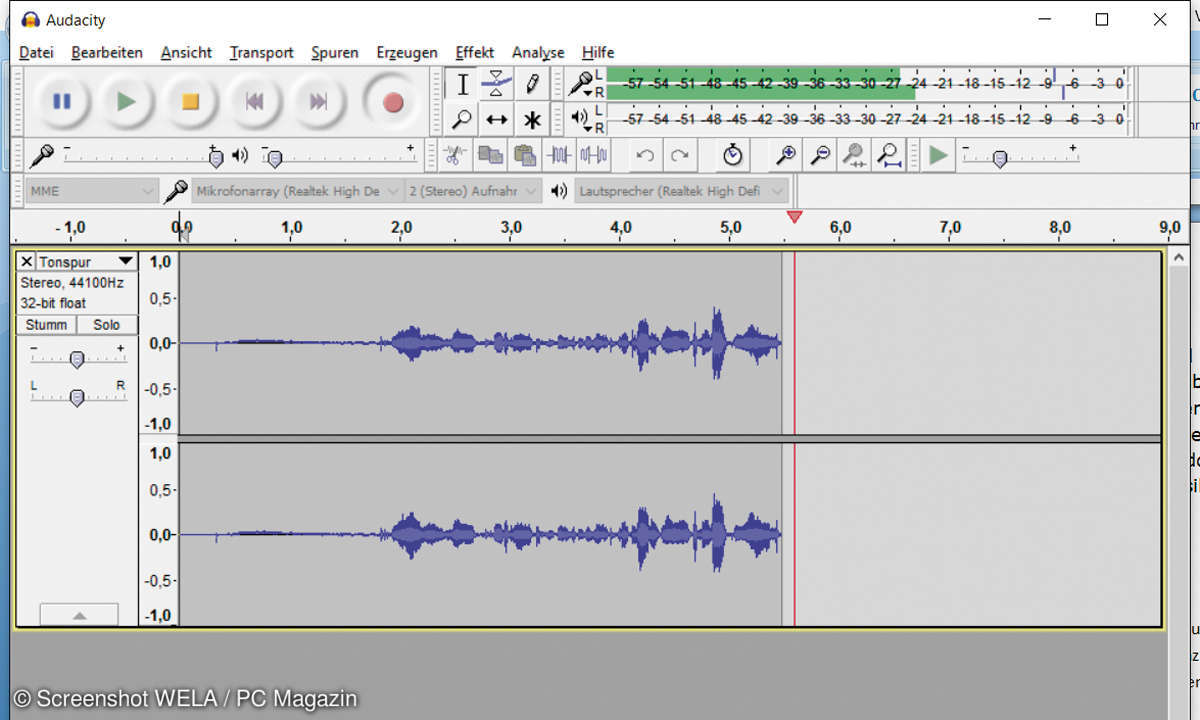Click the recording level meter bar
1200x720 pixels.
(866, 84)
